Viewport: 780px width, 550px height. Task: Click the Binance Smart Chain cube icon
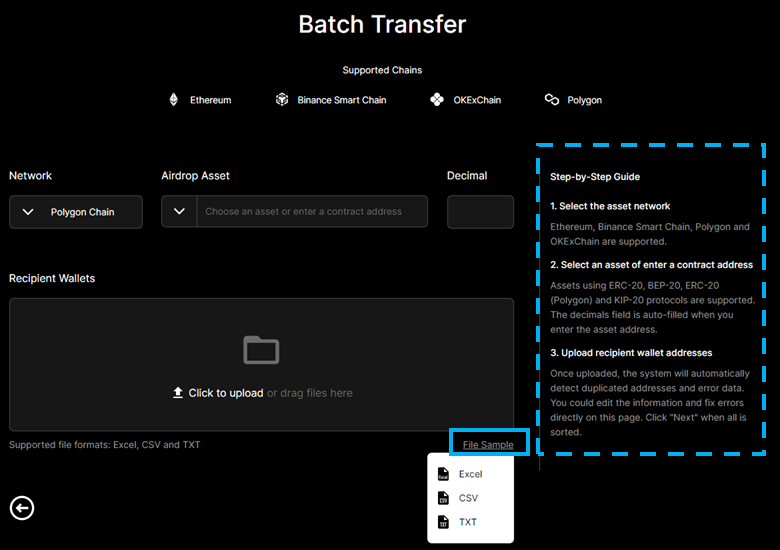click(282, 100)
